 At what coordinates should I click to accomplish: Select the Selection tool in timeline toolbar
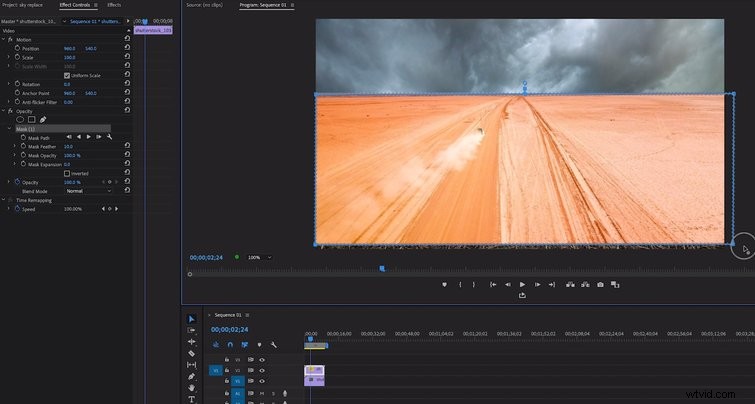pos(191,319)
